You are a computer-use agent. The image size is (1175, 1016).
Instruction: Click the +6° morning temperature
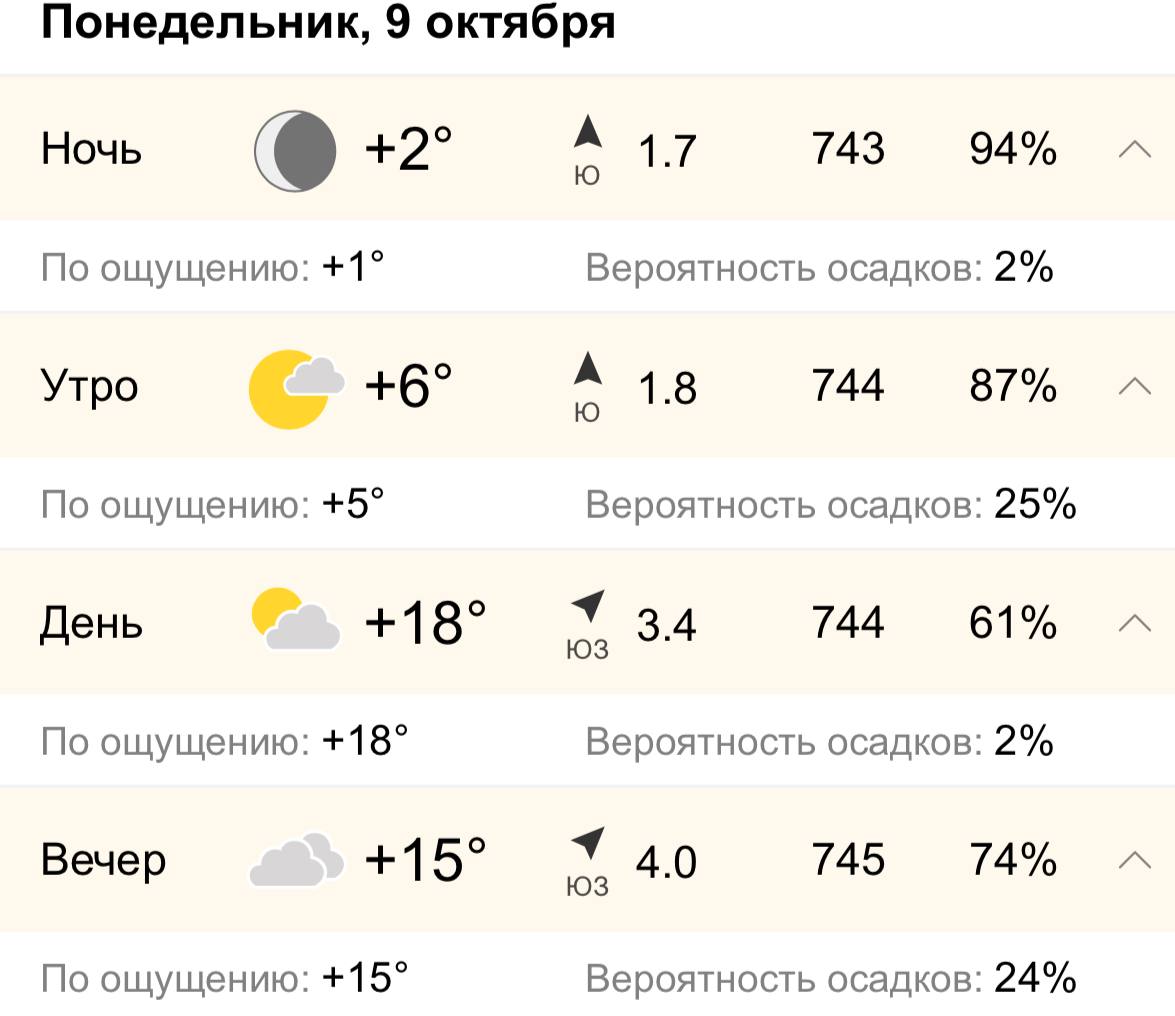click(x=408, y=386)
